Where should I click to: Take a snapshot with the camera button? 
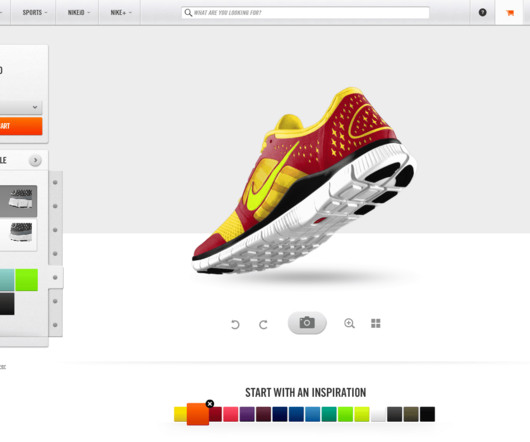307,323
